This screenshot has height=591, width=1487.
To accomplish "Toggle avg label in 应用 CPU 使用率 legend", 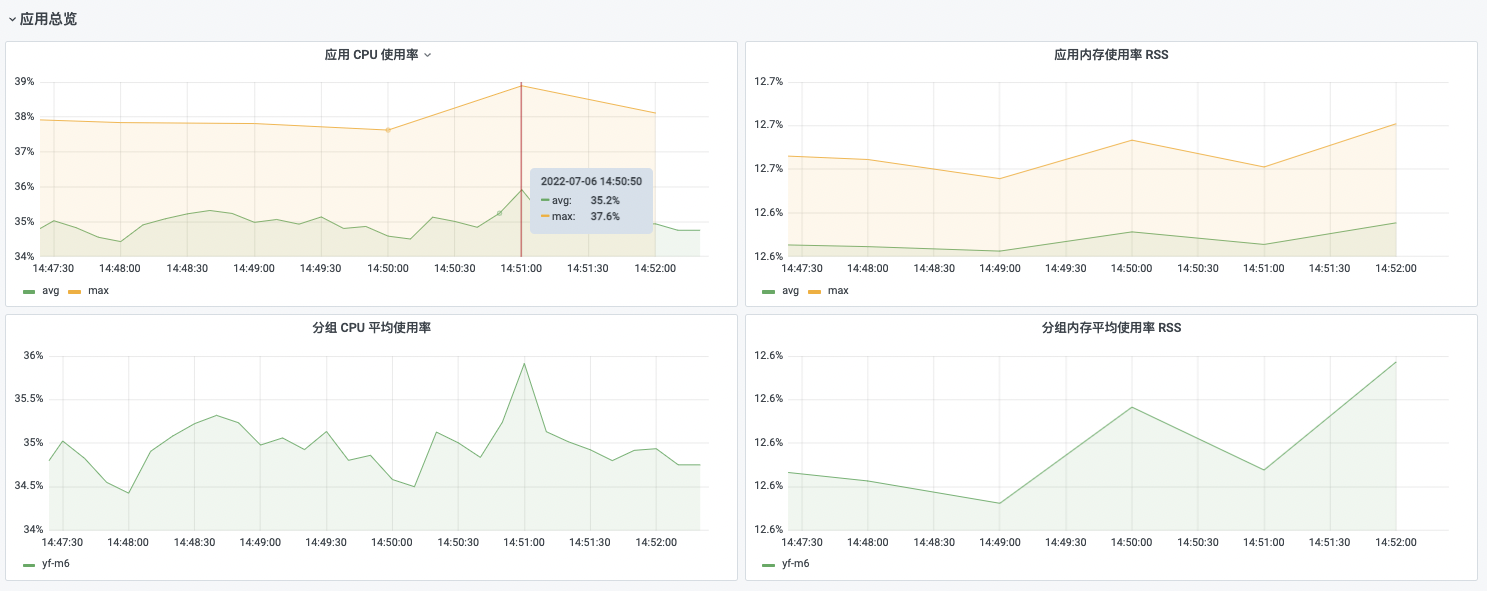I will pos(49,291).
